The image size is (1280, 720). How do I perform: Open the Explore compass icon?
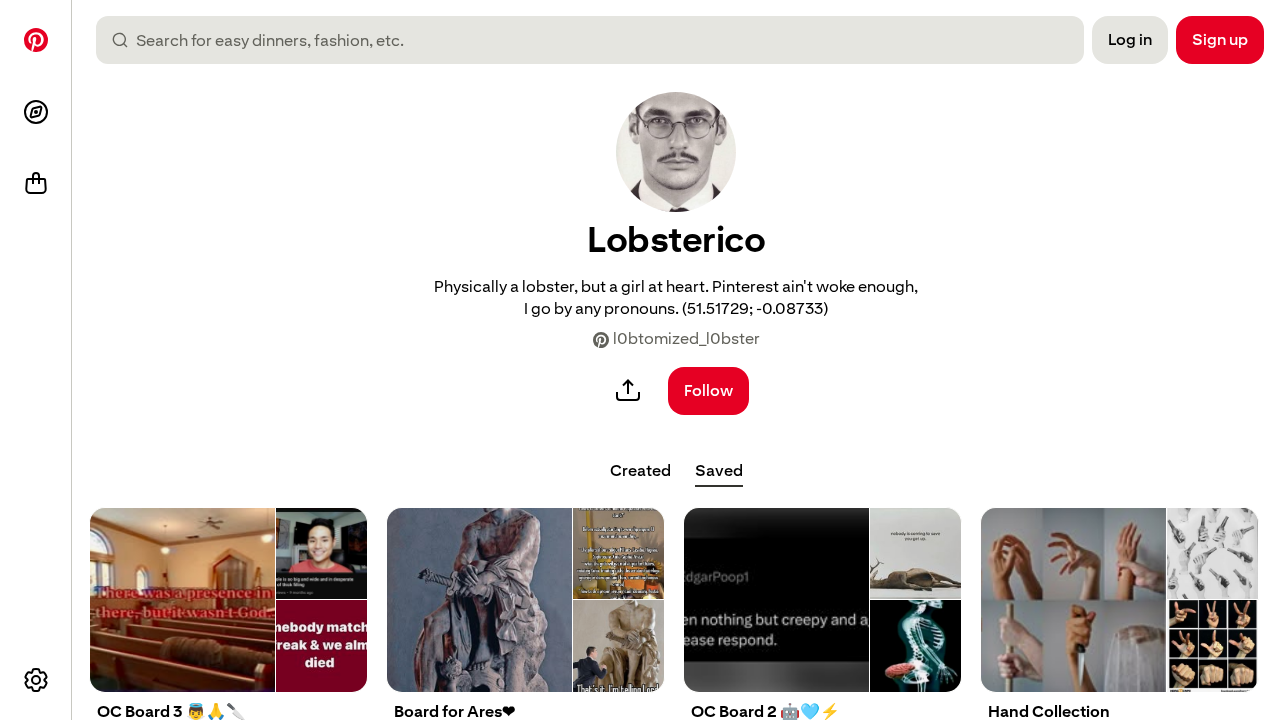(36, 112)
